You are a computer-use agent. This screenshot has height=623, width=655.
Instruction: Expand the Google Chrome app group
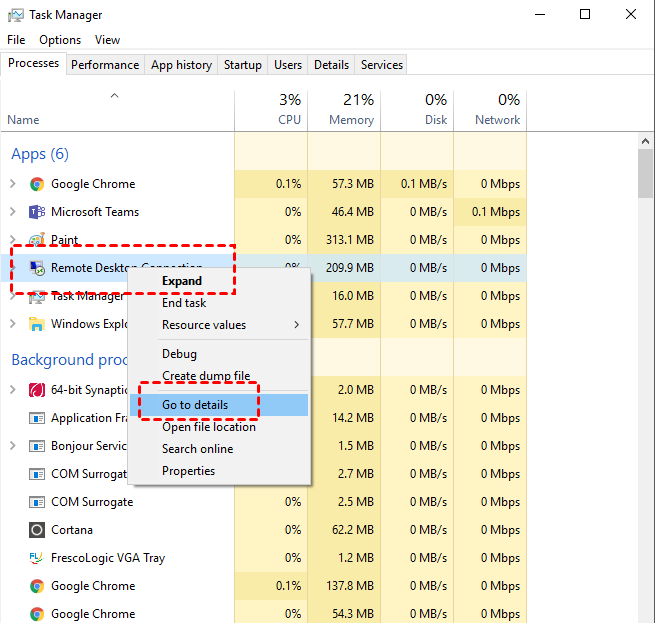(13, 184)
